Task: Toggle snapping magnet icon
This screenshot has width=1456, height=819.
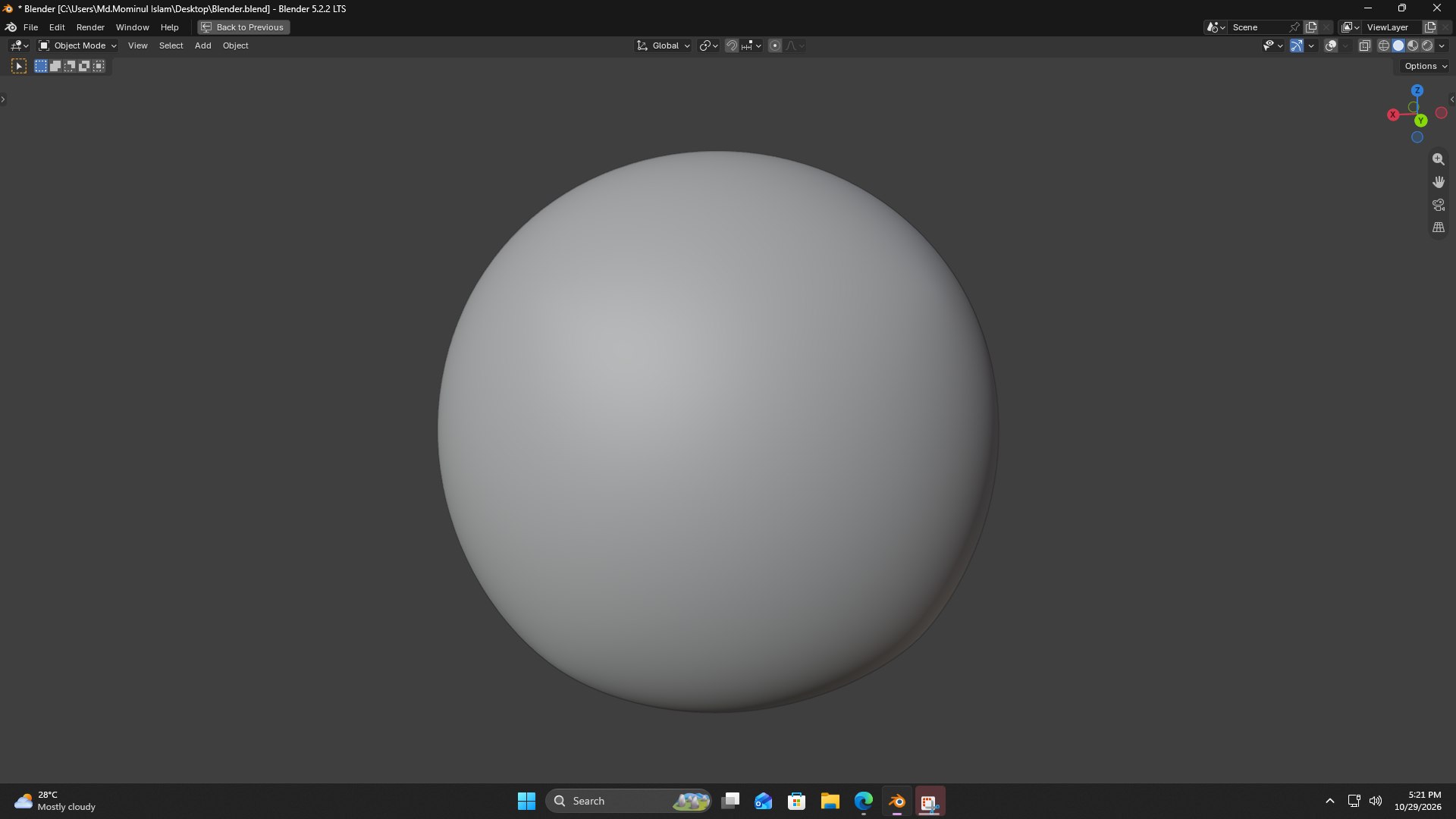Action: 731,46
